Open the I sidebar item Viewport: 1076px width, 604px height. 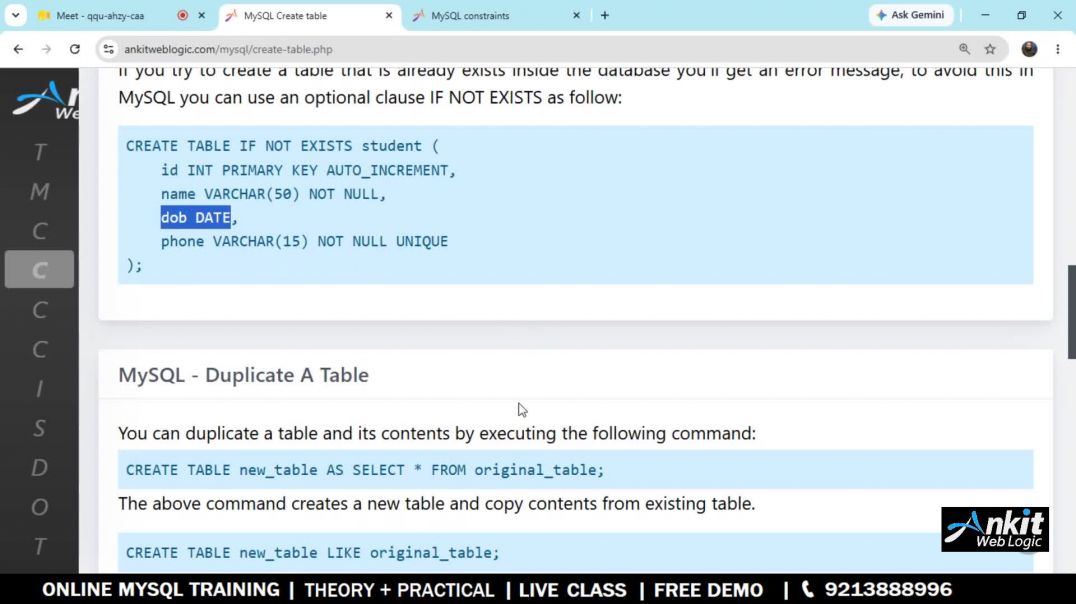40,388
